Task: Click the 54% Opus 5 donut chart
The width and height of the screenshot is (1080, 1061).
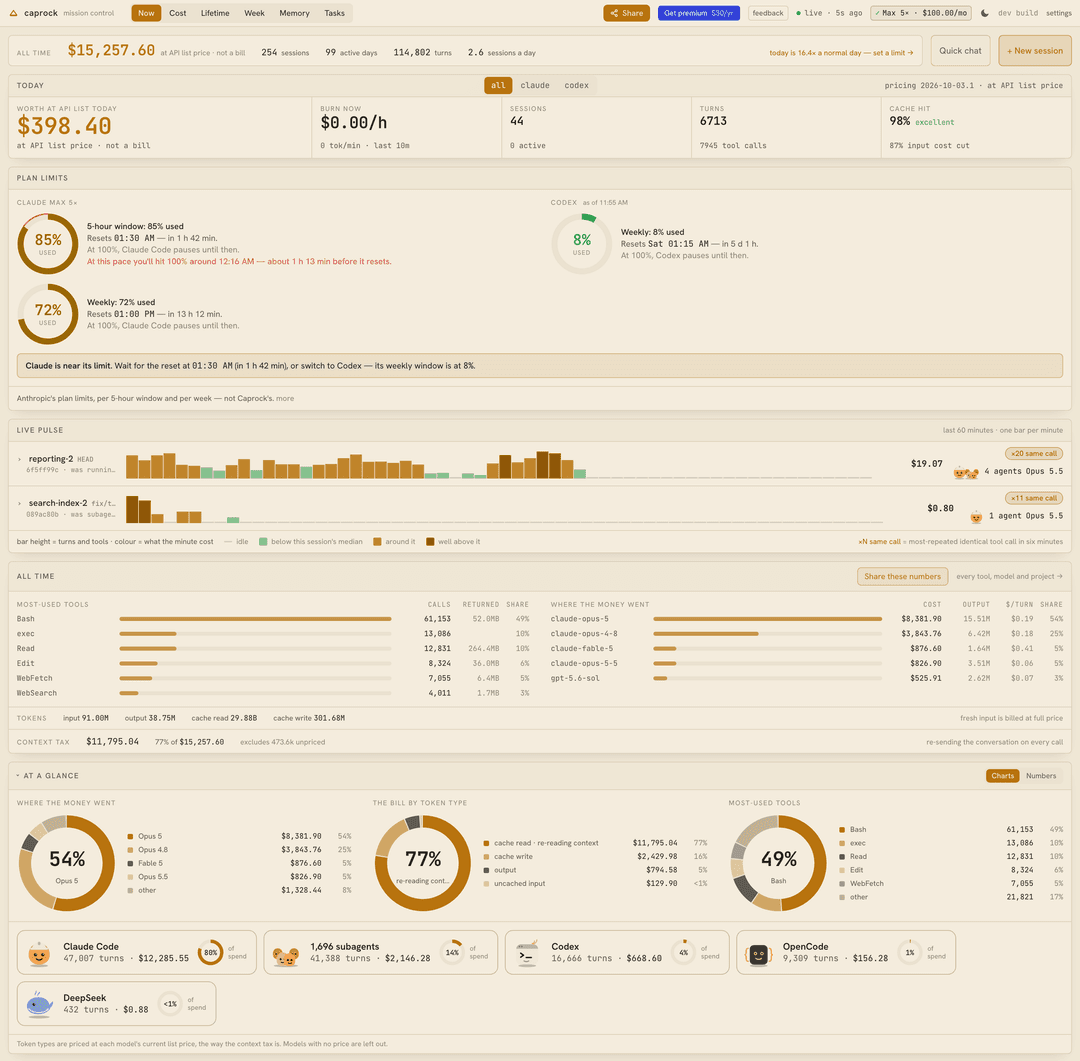Action: [67, 863]
